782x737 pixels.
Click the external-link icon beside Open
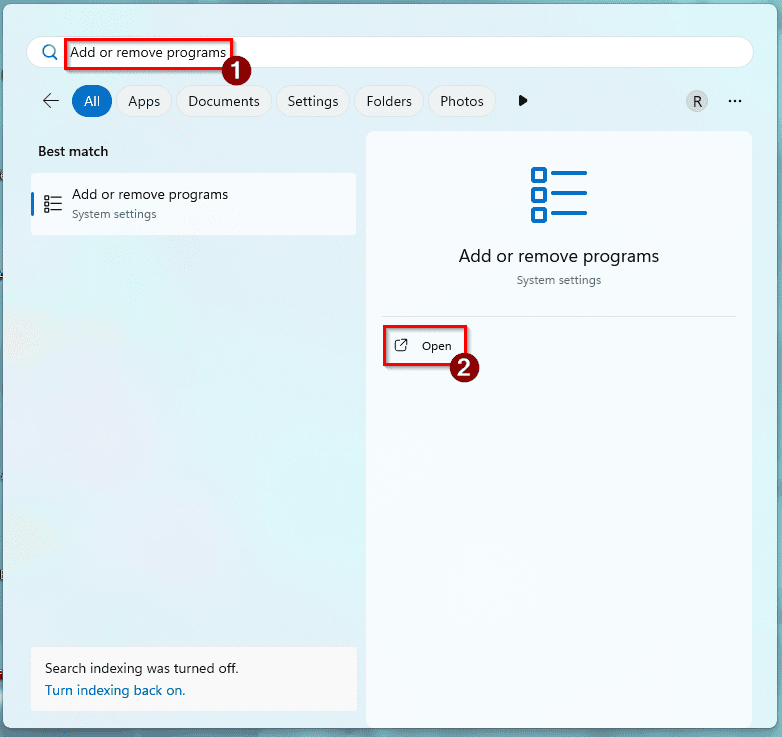coord(402,345)
